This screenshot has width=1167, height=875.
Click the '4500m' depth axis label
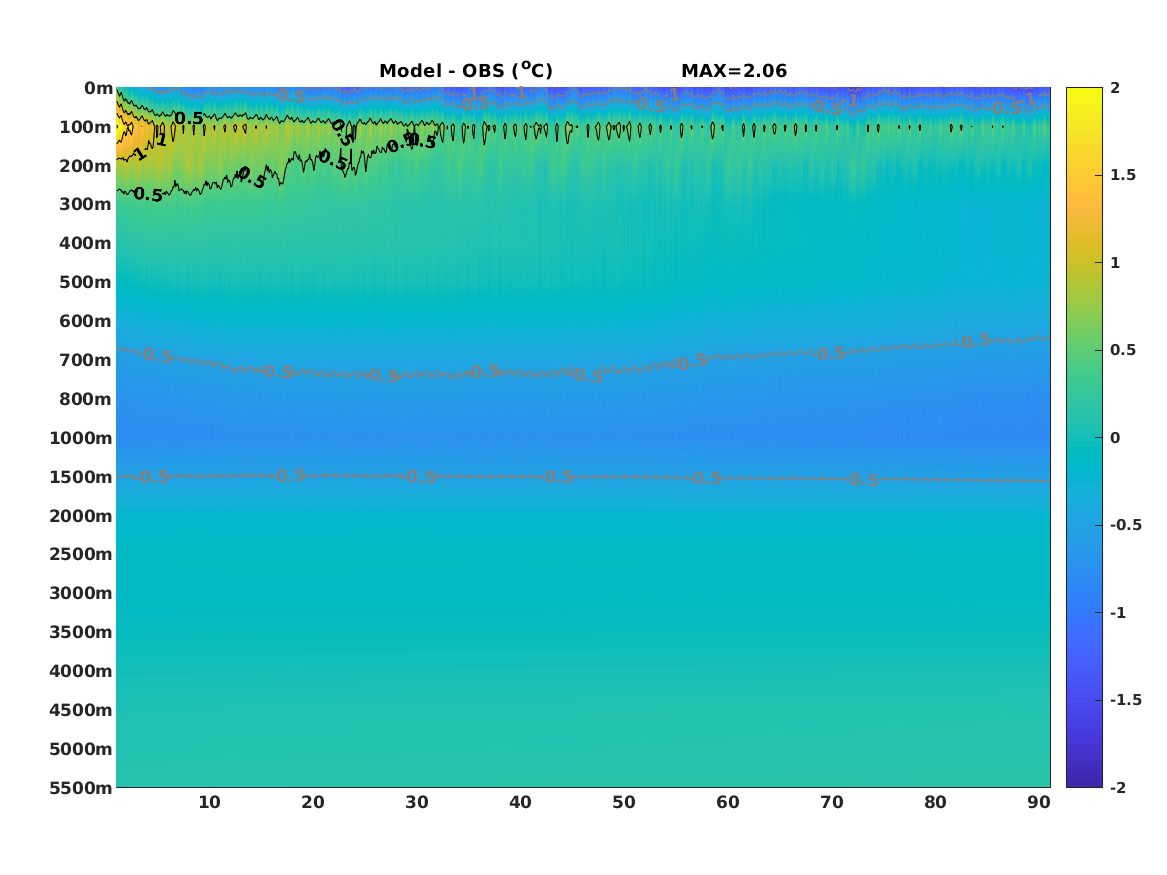coord(81,711)
